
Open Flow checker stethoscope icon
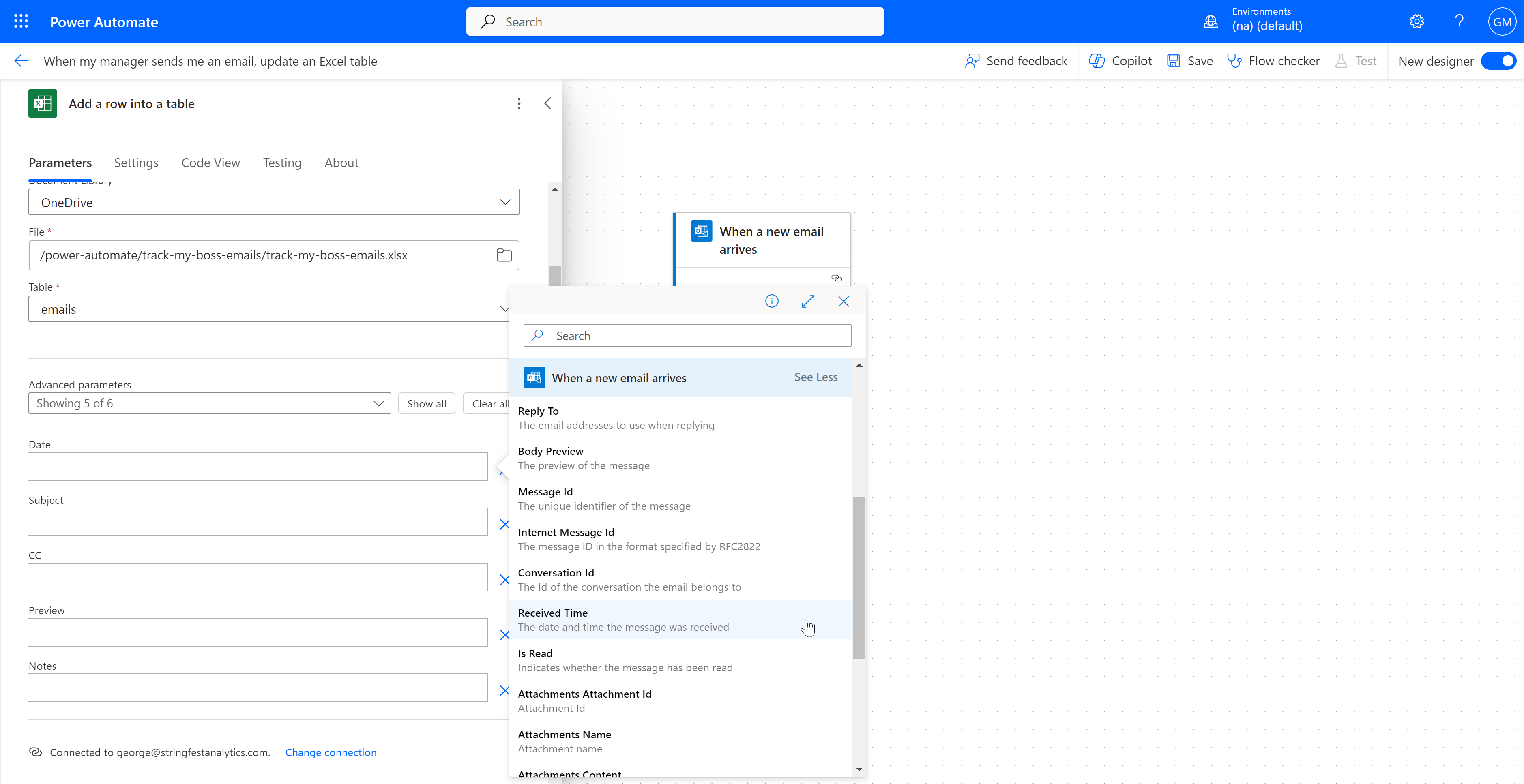tap(1234, 61)
